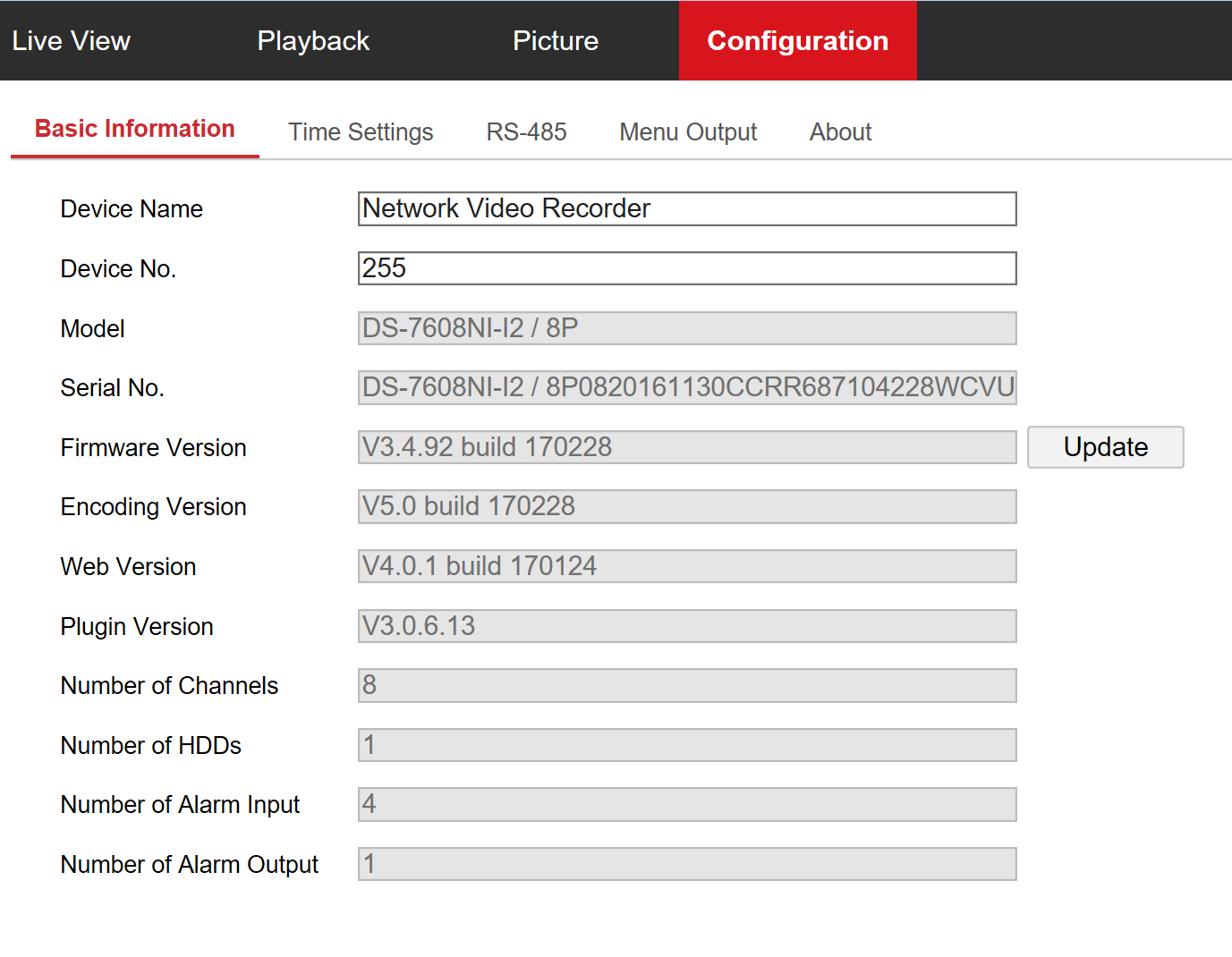Click the Plugin Version field

(686, 626)
